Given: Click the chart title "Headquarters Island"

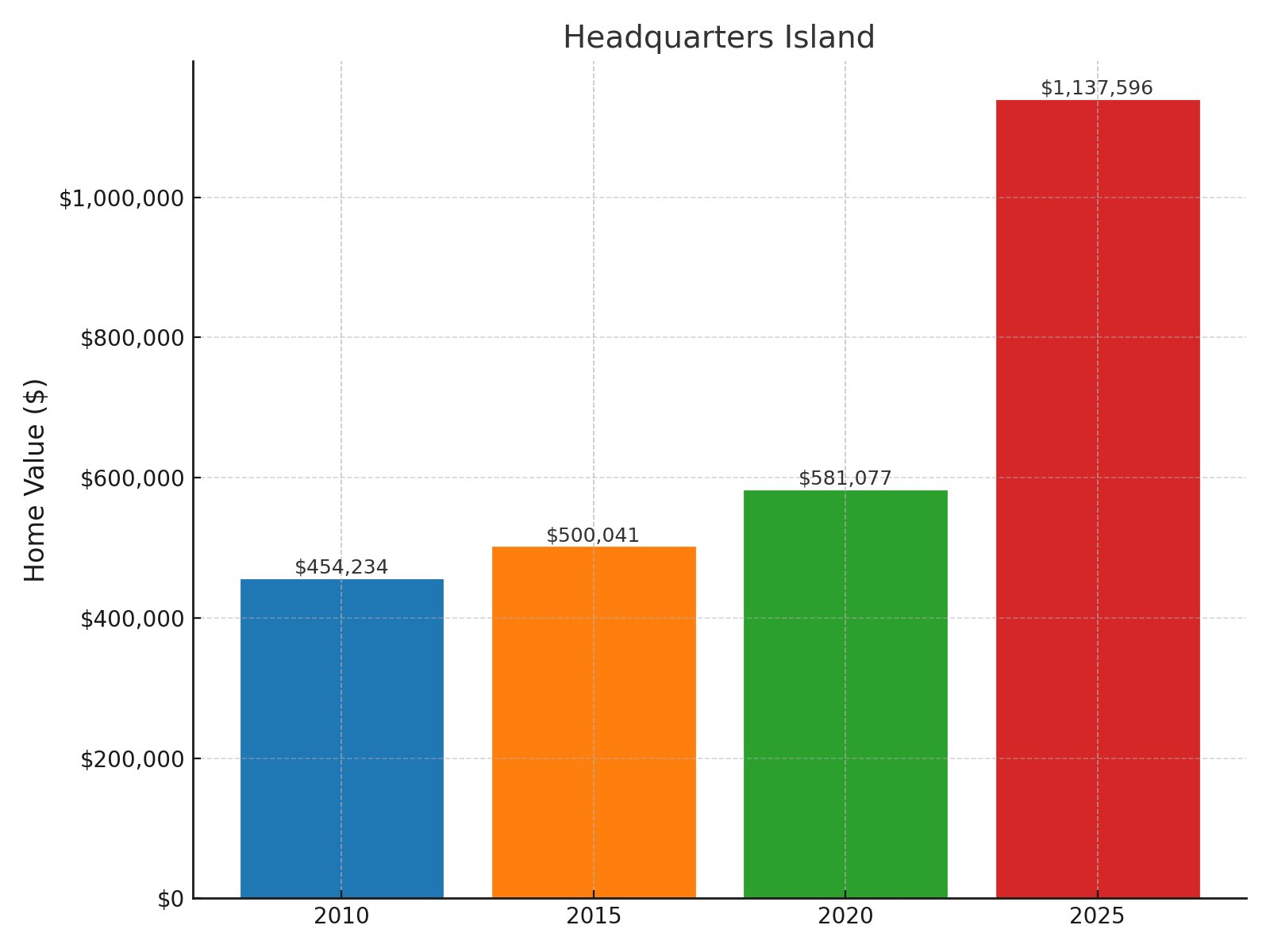Looking at the screenshot, I should pyautogui.click(x=718, y=37).
